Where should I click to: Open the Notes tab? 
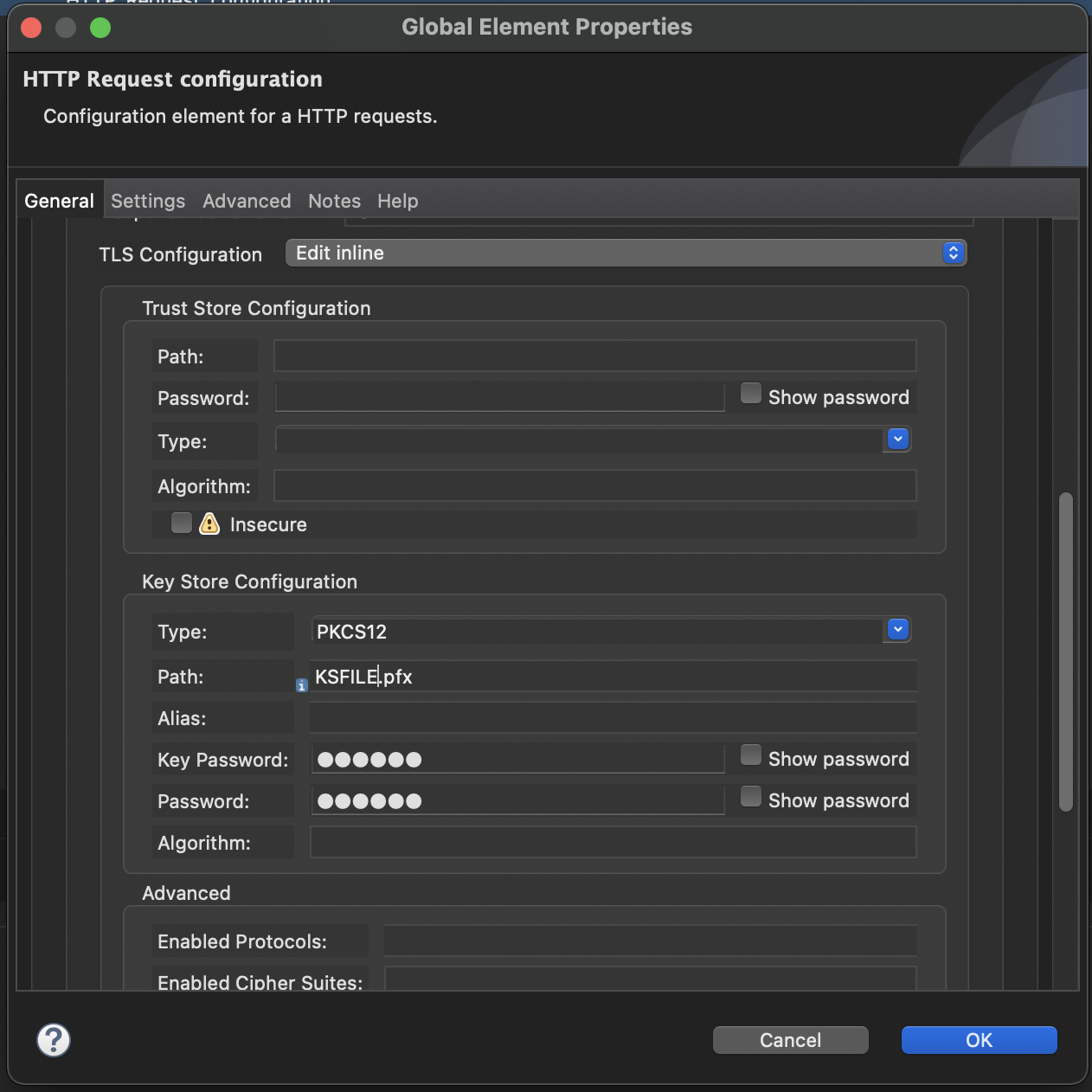click(x=334, y=201)
